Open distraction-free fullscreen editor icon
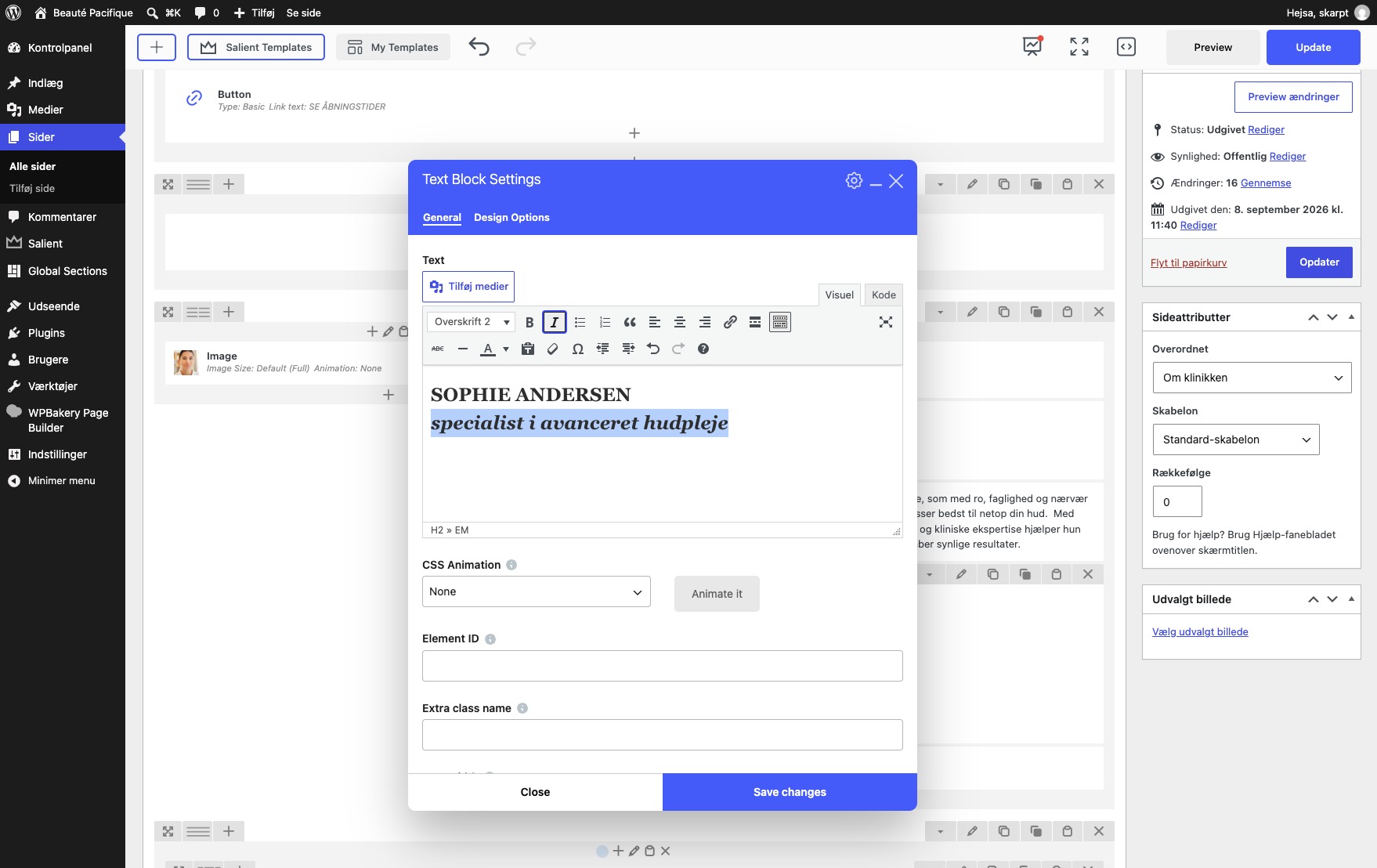Viewport: 1377px width, 868px height. (886, 322)
